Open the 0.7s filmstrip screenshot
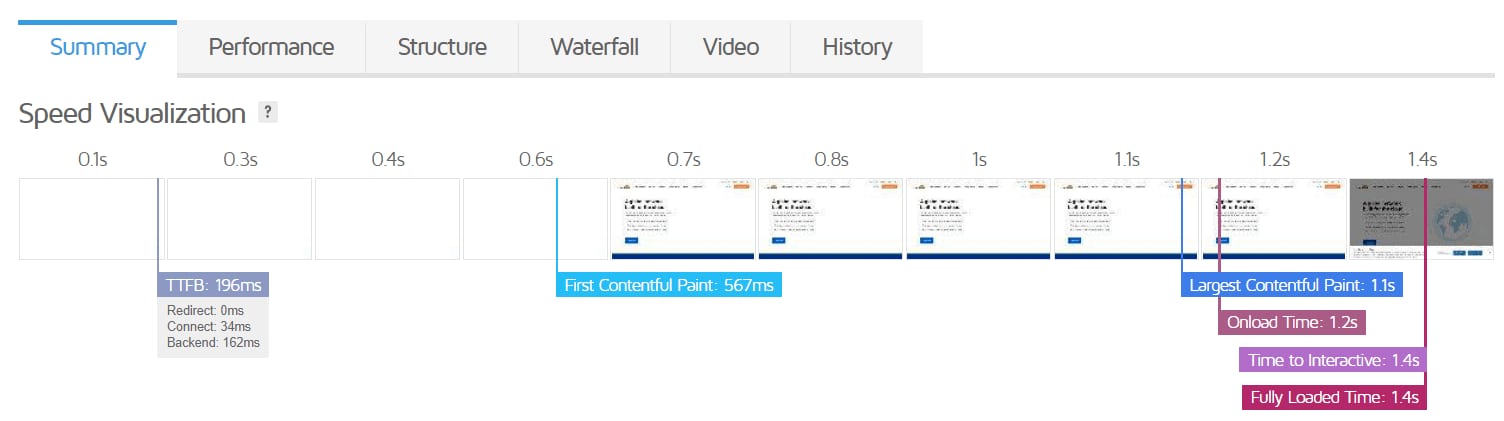1504x421 pixels. pos(683,219)
